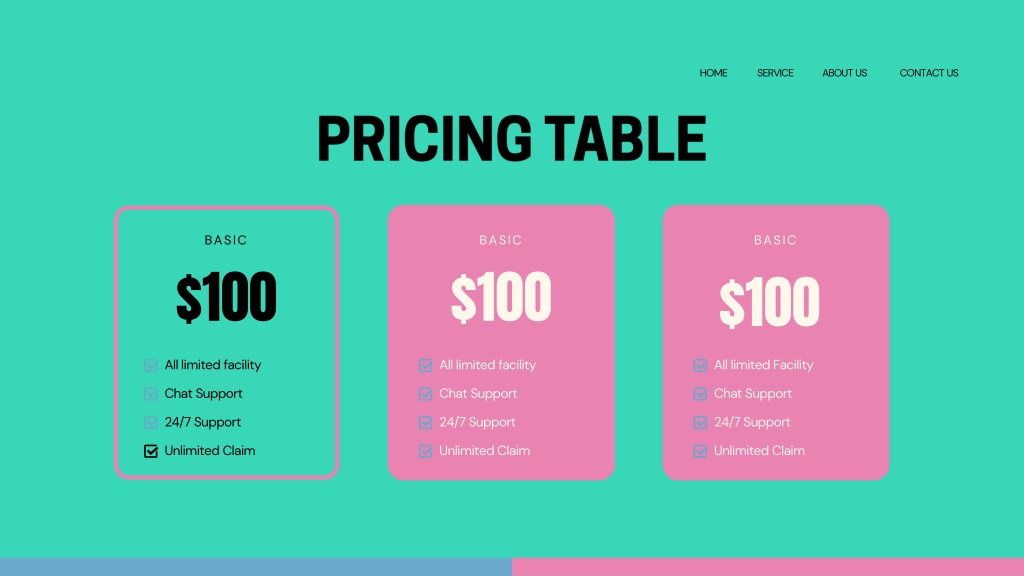Click the PRICING TABLE heading
The image size is (1024, 576).
[511, 138]
